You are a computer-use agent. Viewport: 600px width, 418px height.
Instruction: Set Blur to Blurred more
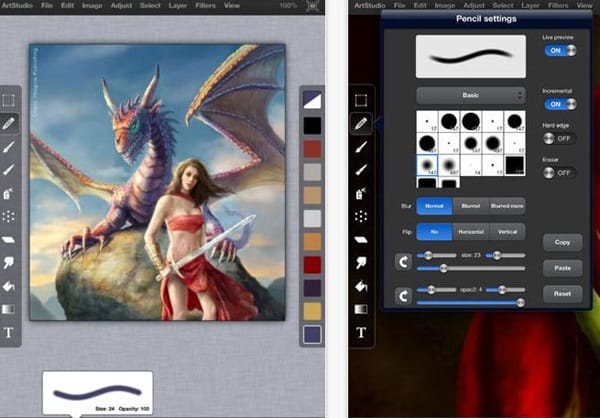[507, 206]
